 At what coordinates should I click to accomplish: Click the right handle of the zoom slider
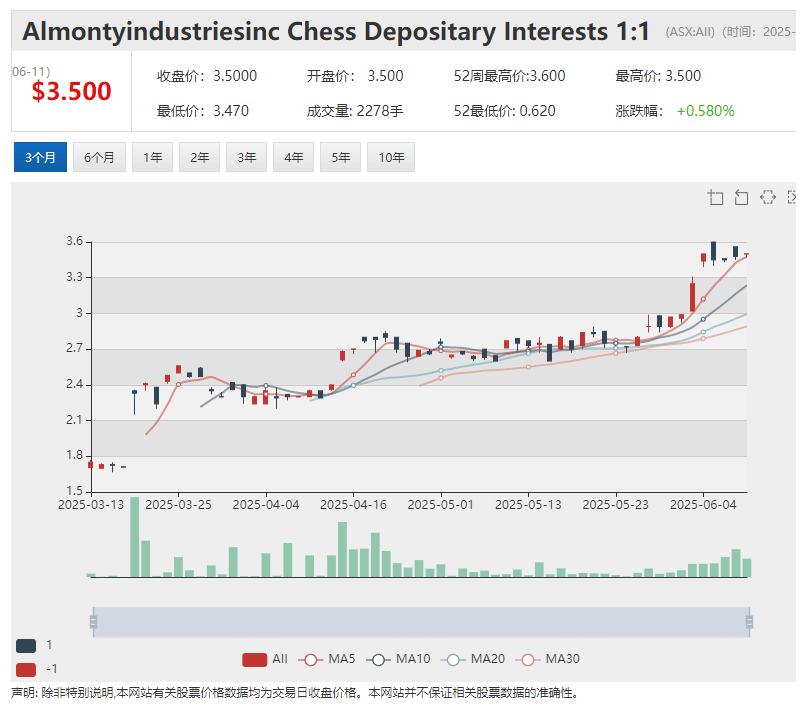click(x=749, y=622)
